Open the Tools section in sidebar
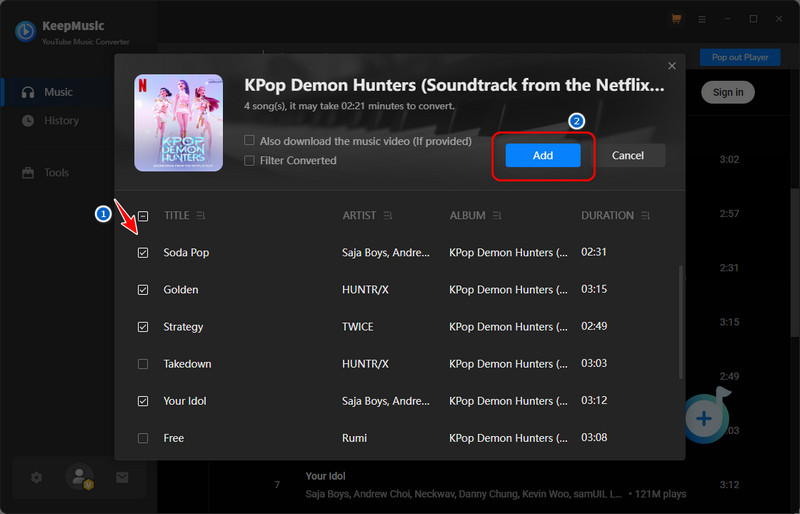The image size is (800, 514). [x=45, y=173]
